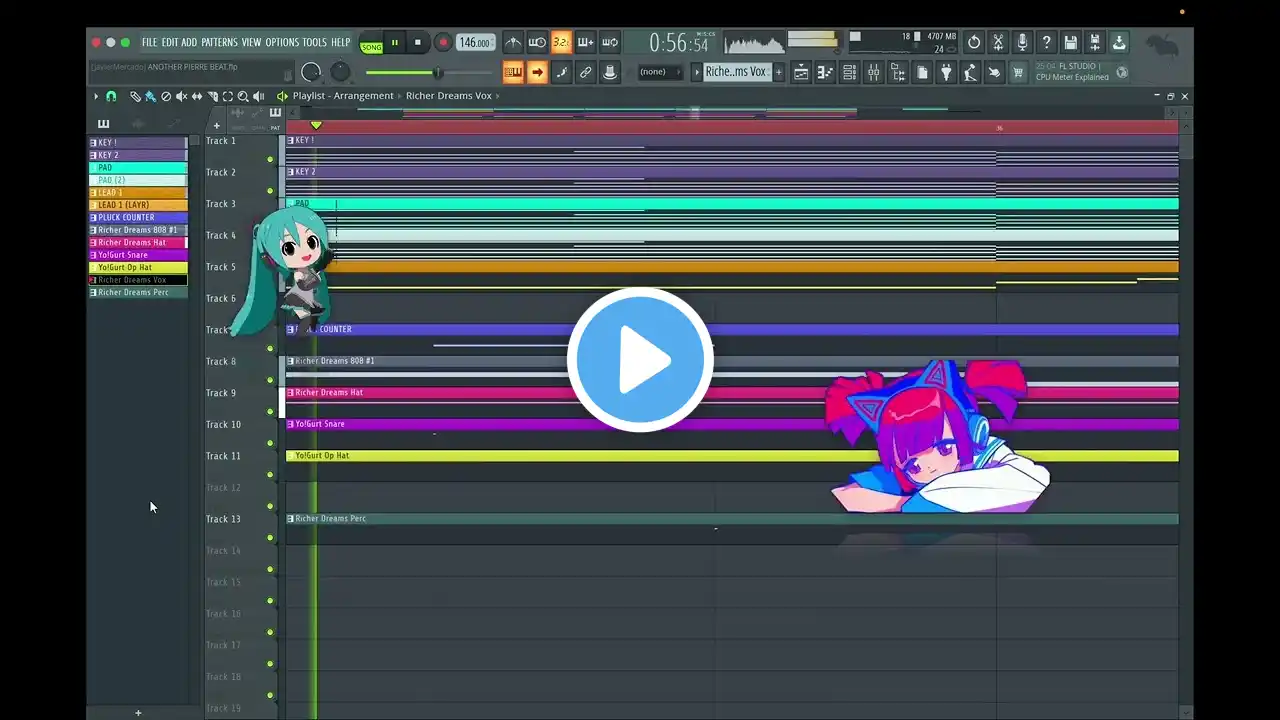The width and height of the screenshot is (1280, 720).
Task: Open the FILE menu
Action: click(x=149, y=42)
